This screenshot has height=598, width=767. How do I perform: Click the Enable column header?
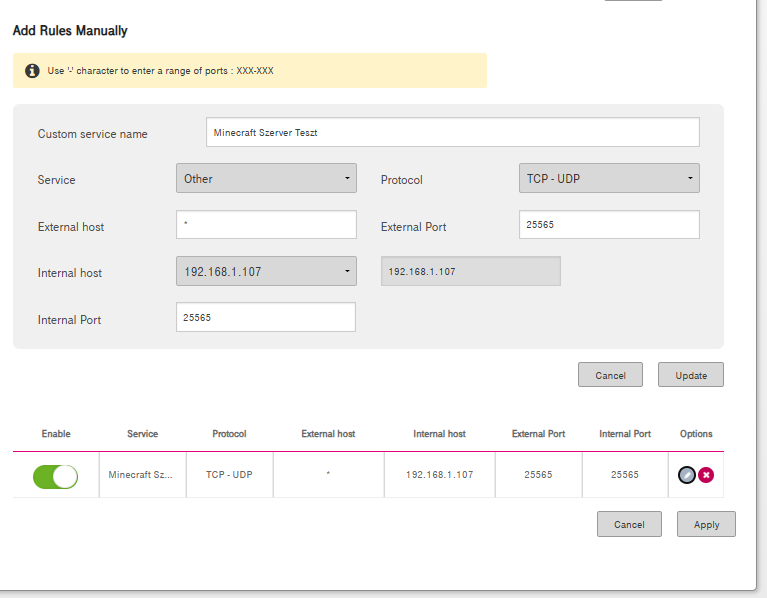pyautogui.click(x=56, y=434)
